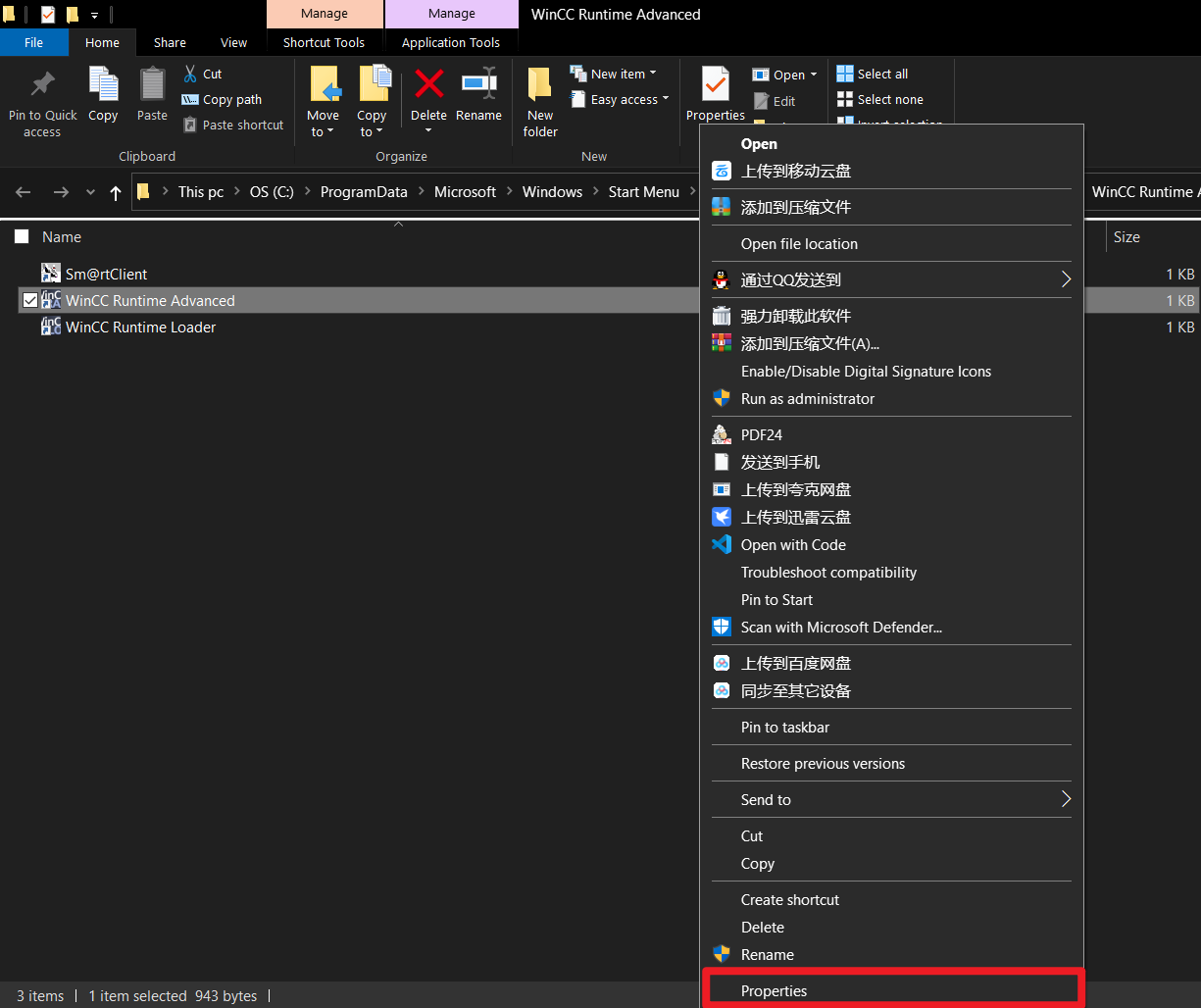Choose Open file location

892,243
